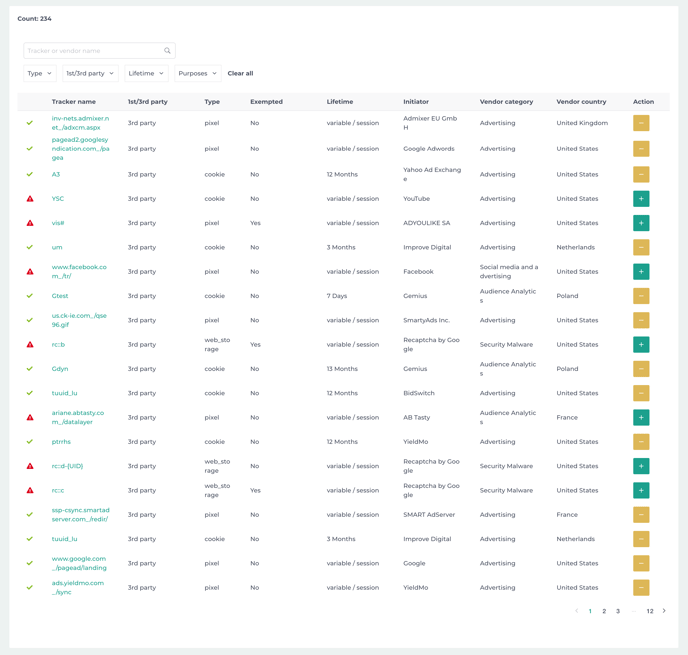The height and width of the screenshot is (655, 688).
Task: Click the search magnifier icon
Action: pyautogui.click(x=167, y=51)
